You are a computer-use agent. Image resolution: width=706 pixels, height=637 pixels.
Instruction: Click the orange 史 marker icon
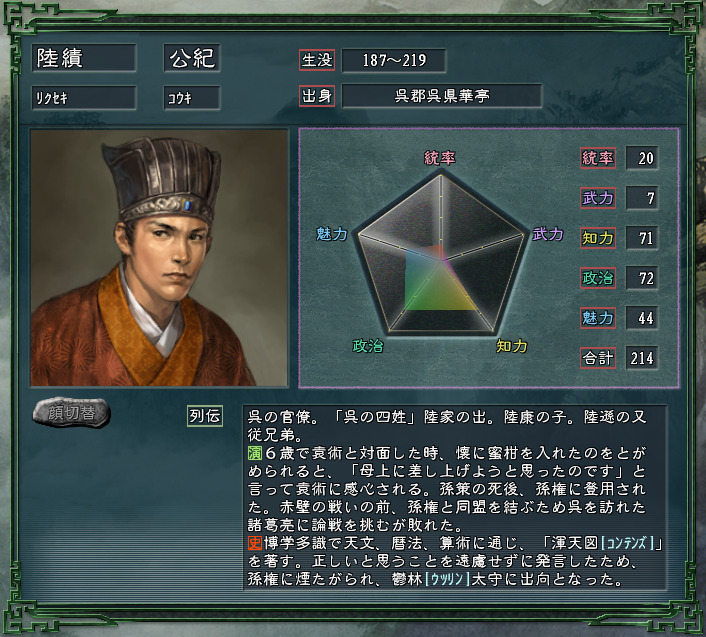pos(255,543)
